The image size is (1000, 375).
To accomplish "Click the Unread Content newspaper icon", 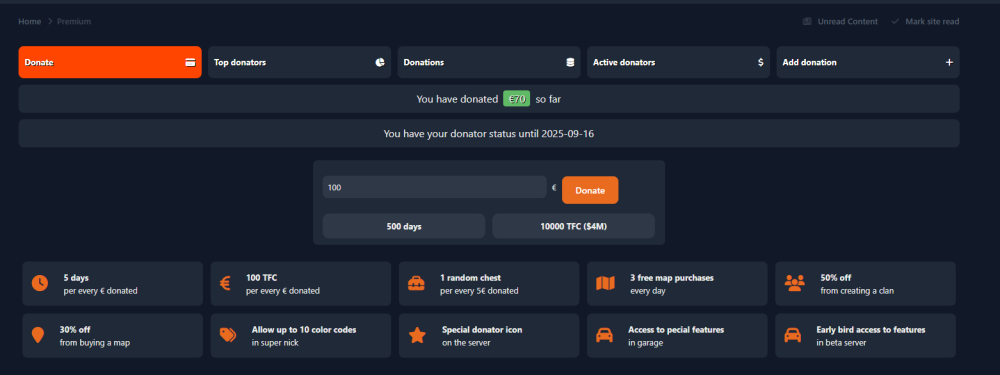I will [807, 22].
